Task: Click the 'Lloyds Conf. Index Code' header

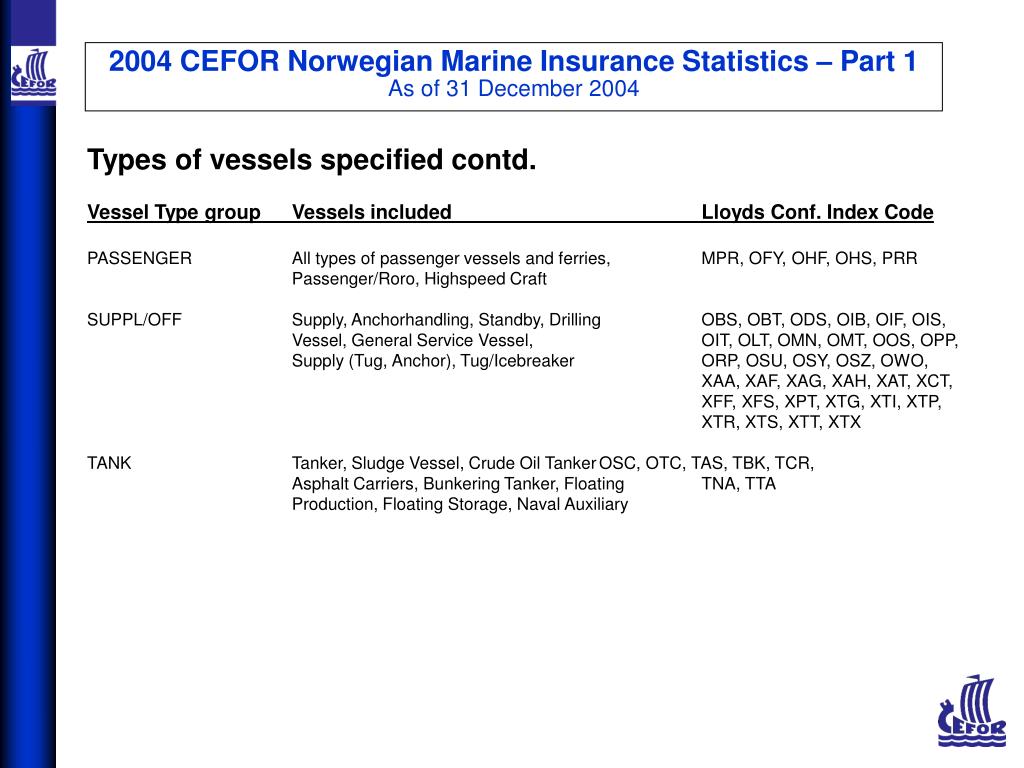Action: click(818, 212)
